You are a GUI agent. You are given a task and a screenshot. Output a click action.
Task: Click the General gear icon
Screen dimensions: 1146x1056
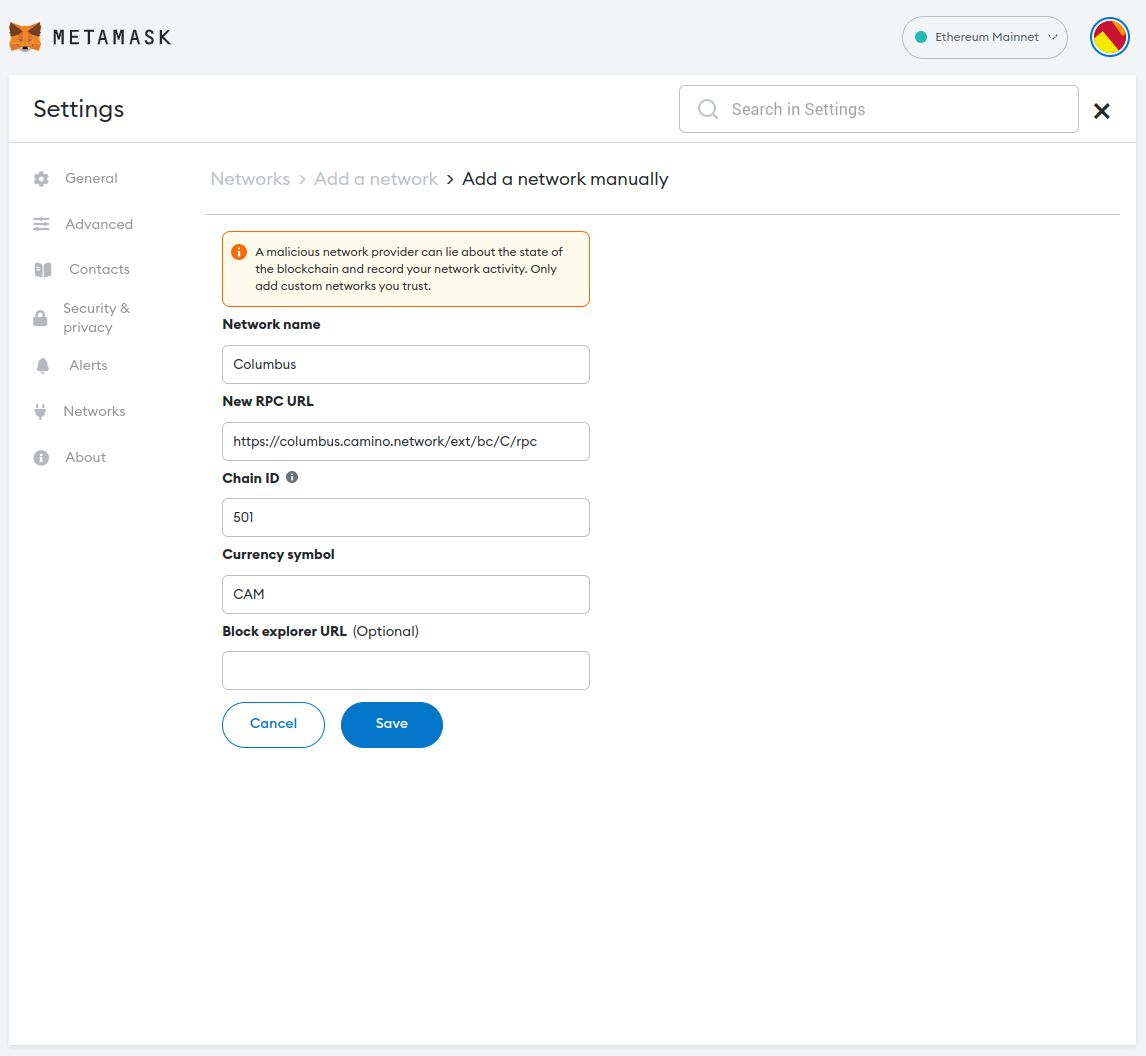41,179
